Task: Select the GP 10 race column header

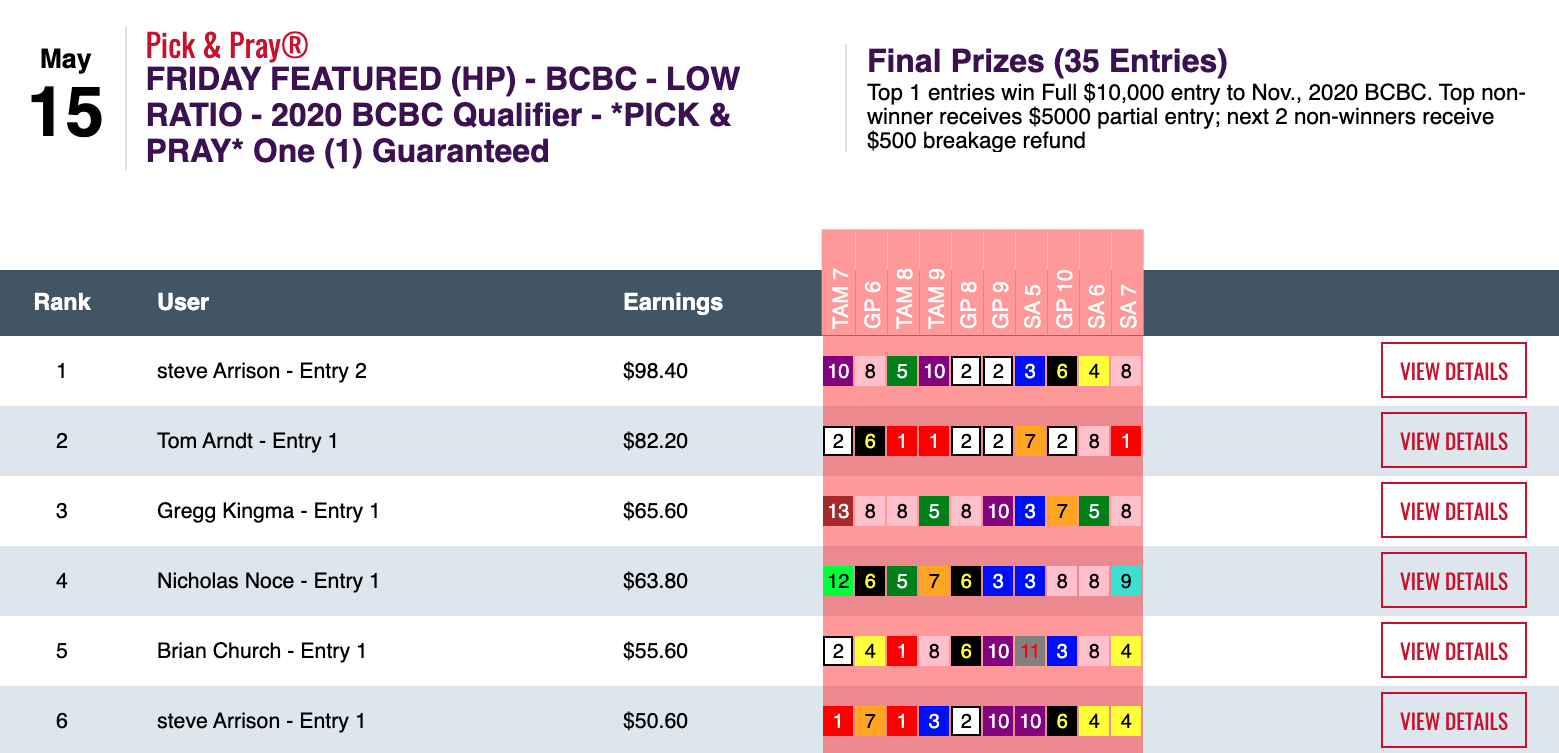Action: (x=1062, y=298)
